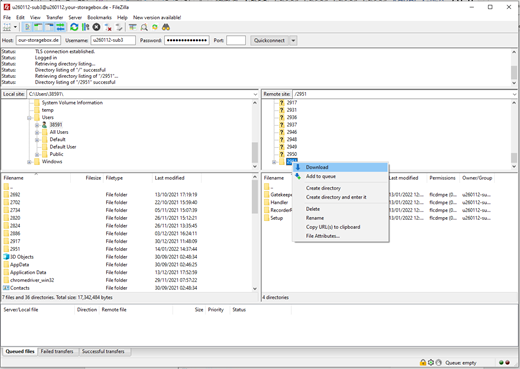The width and height of the screenshot is (520, 369).
Task: Click the process queue toolbar icon
Action: pyautogui.click(x=85, y=27)
